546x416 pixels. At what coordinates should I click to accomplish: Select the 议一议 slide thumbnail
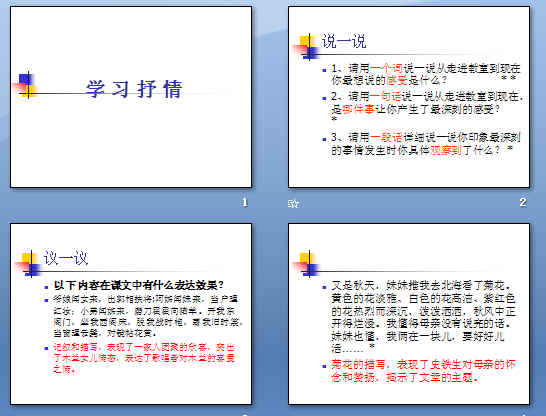[131, 314]
